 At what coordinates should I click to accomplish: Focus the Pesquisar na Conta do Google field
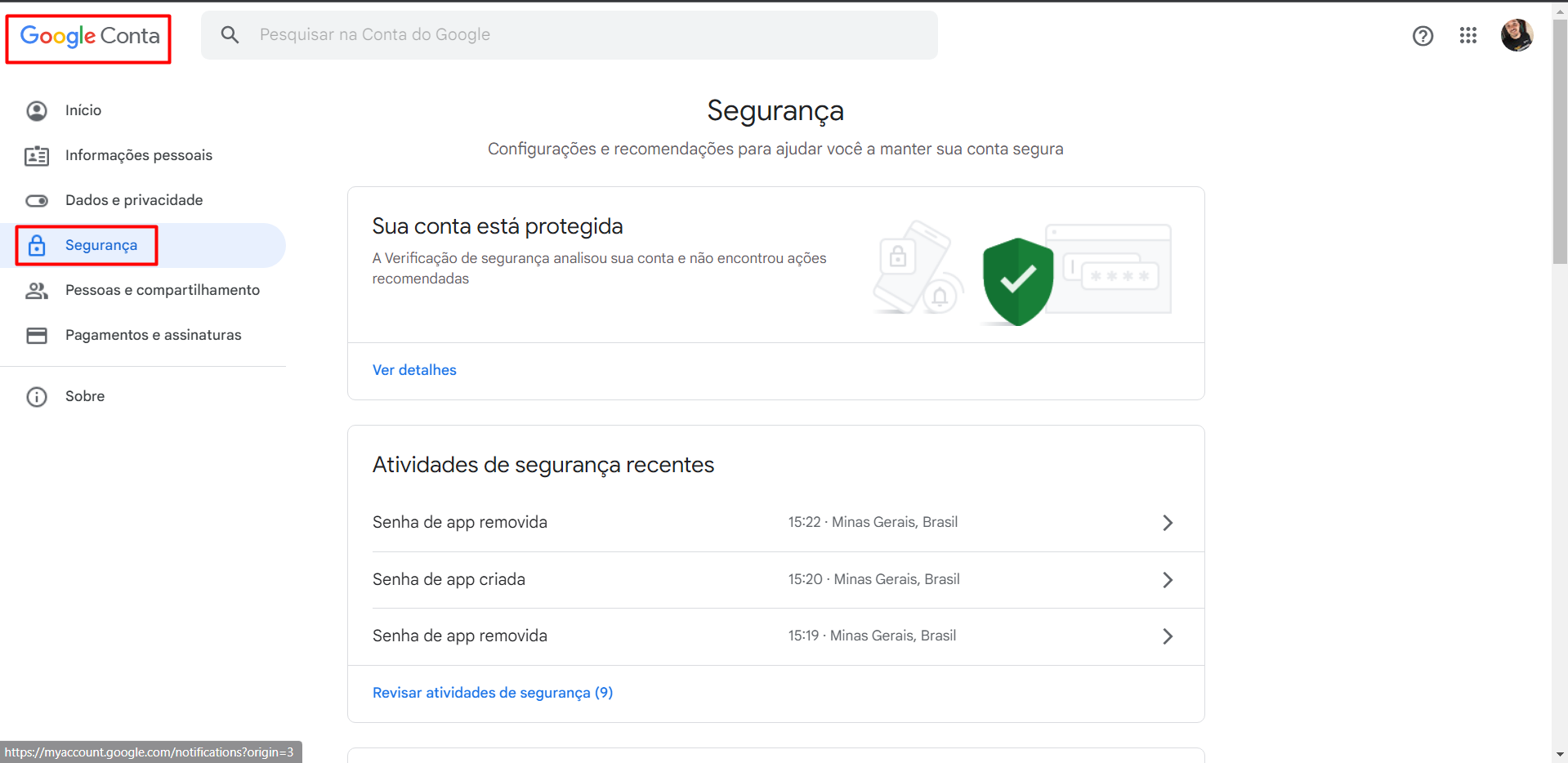point(570,34)
